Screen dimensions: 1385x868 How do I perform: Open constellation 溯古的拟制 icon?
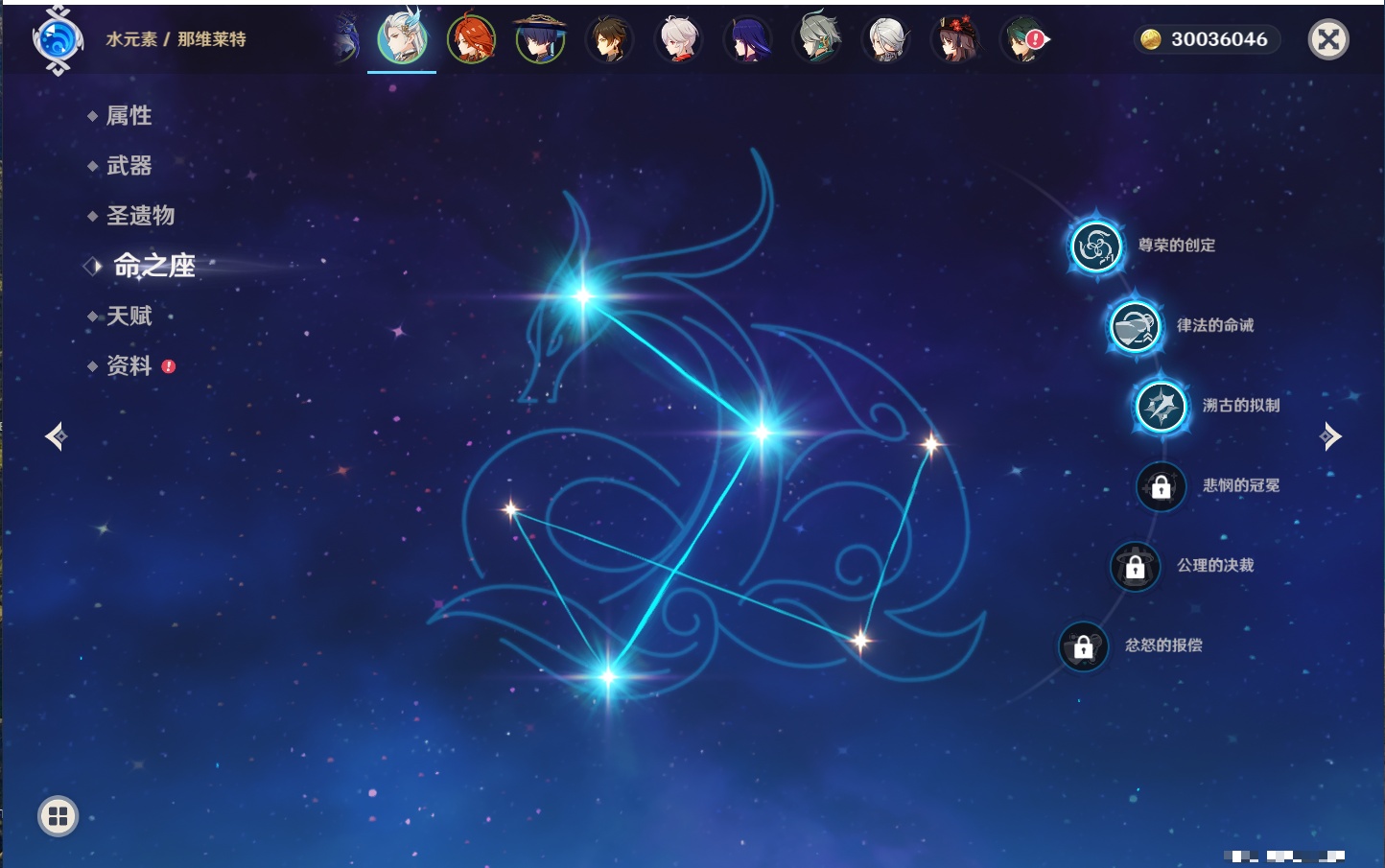pyautogui.click(x=1161, y=406)
